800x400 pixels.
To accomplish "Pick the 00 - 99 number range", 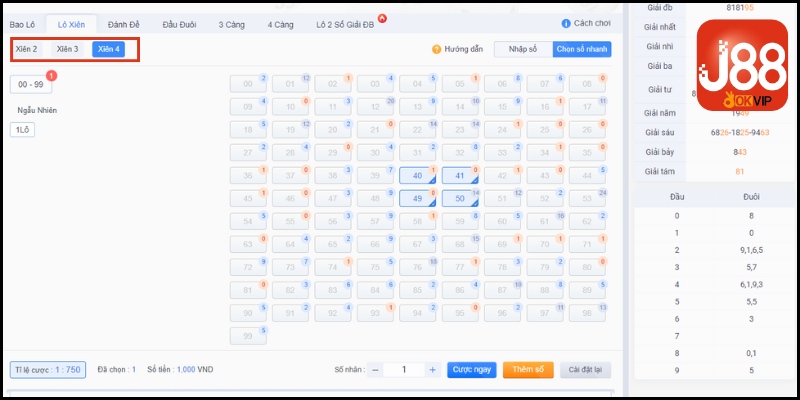I will 31,85.
